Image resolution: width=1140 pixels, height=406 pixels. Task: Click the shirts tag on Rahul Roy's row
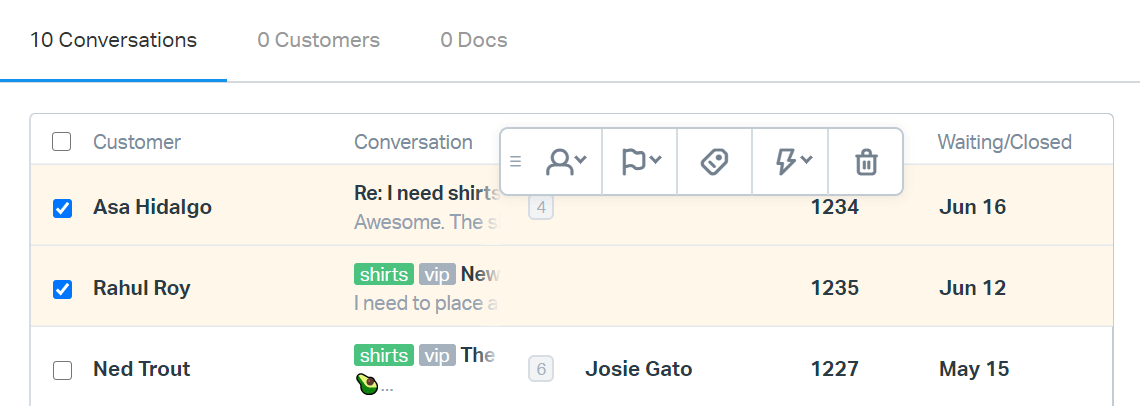383,274
